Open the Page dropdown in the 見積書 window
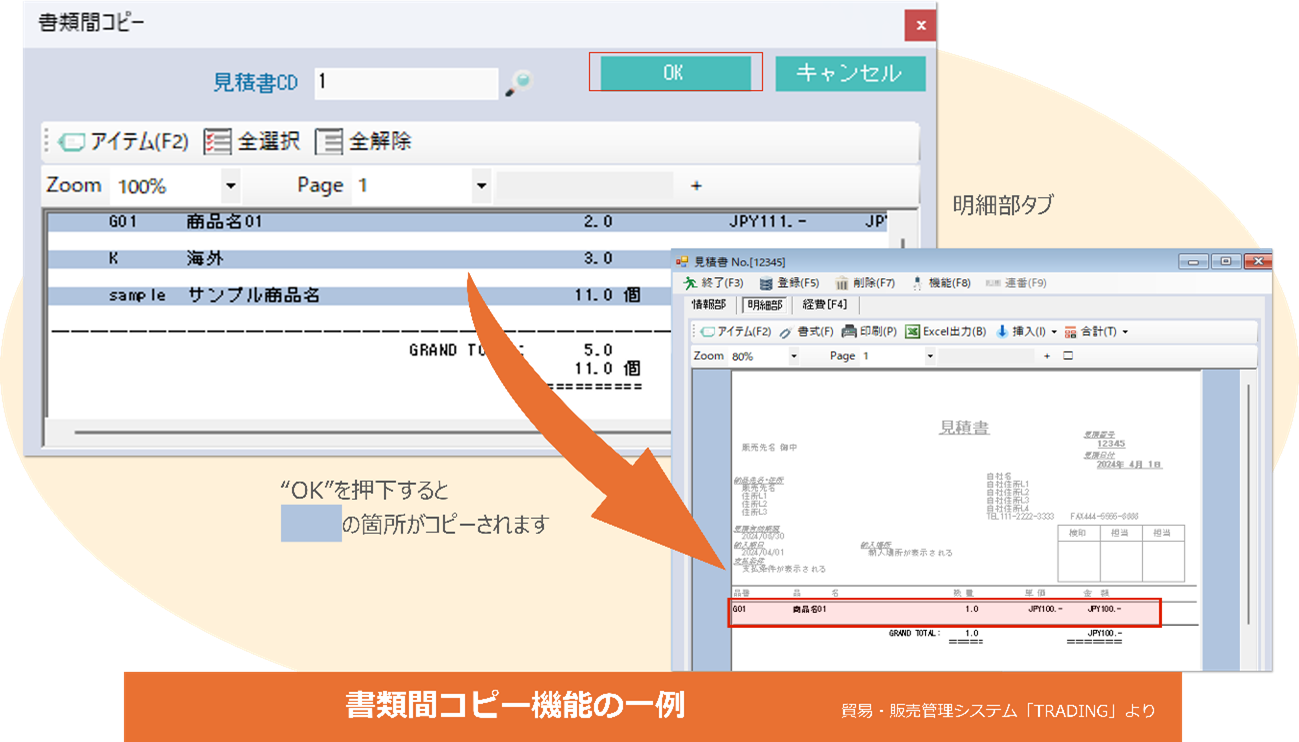 pyautogui.click(x=930, y=356)
